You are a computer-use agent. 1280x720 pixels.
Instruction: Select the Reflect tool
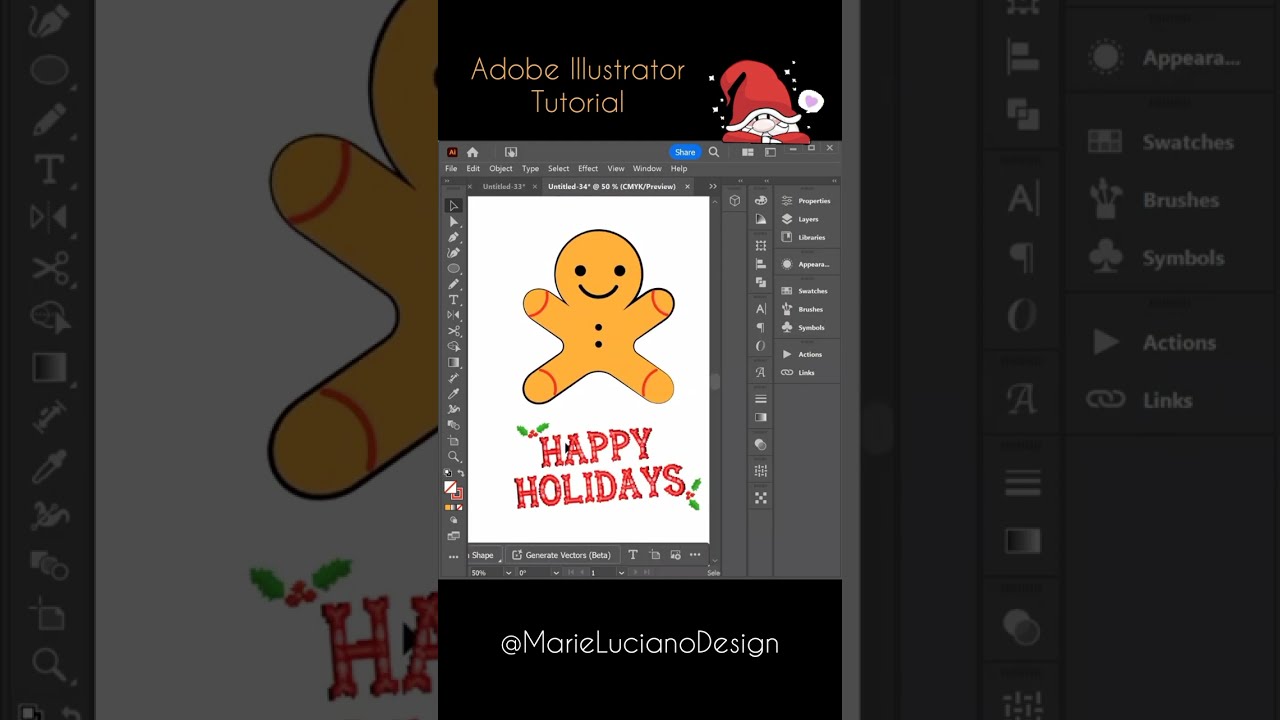453,315
